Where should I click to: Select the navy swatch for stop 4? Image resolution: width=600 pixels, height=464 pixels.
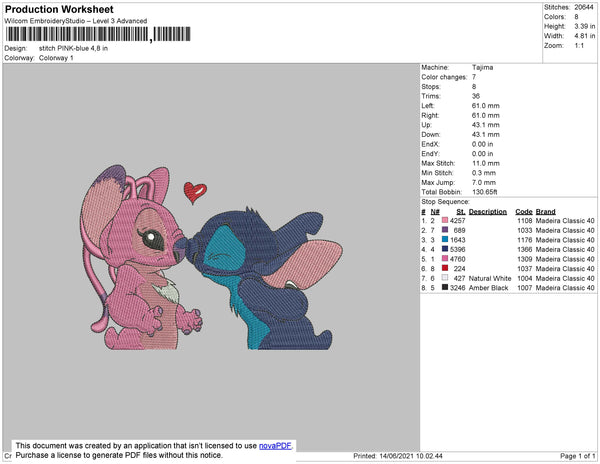click(445, 249)
